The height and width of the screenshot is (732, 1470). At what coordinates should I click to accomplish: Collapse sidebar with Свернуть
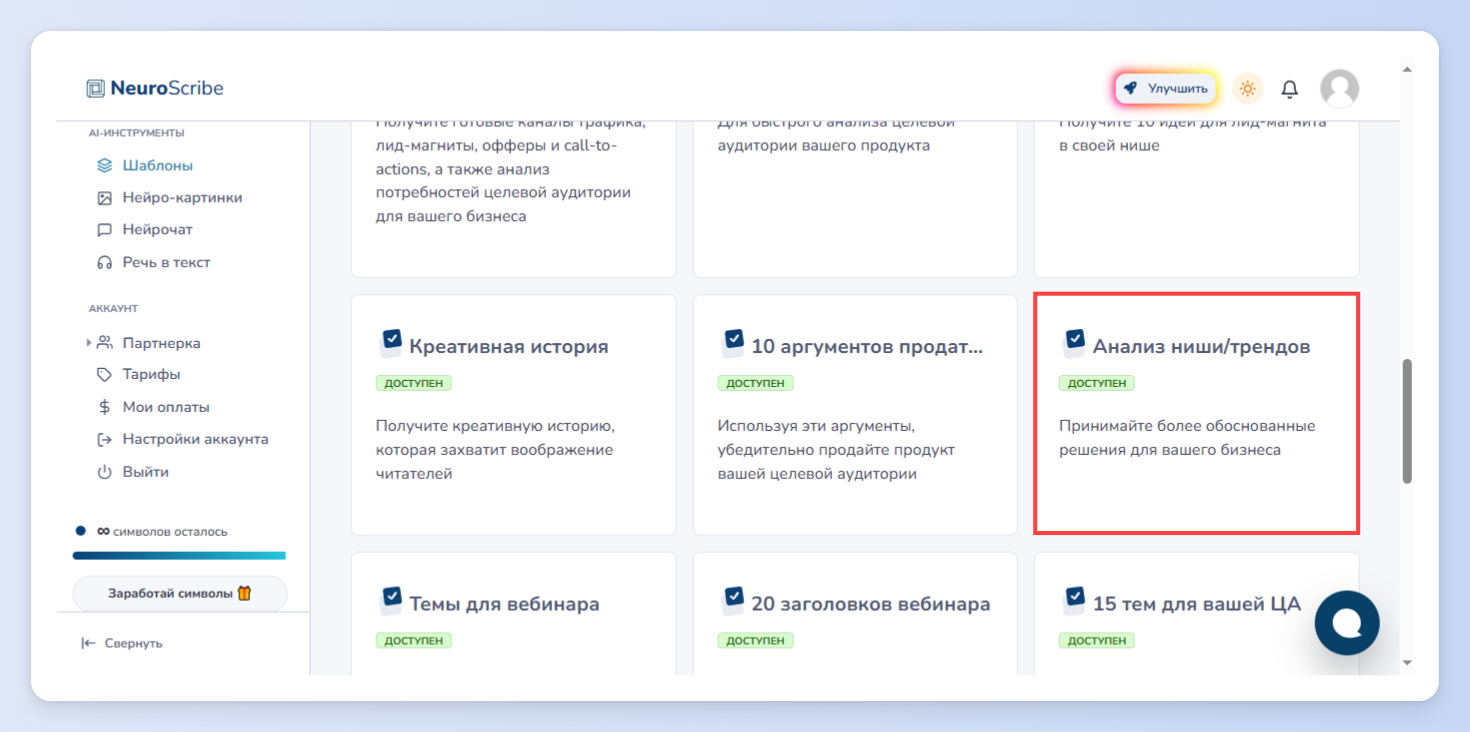click(x=122, y=643)
